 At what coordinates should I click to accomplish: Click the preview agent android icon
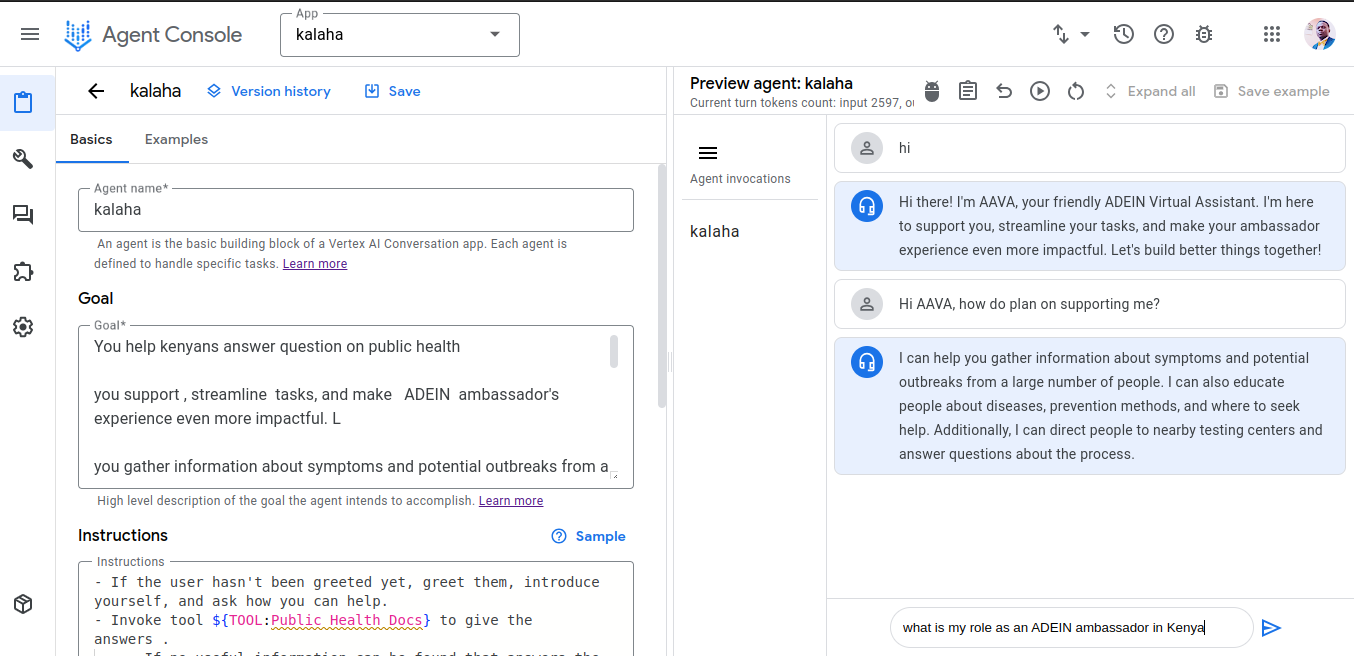[932, 91]
